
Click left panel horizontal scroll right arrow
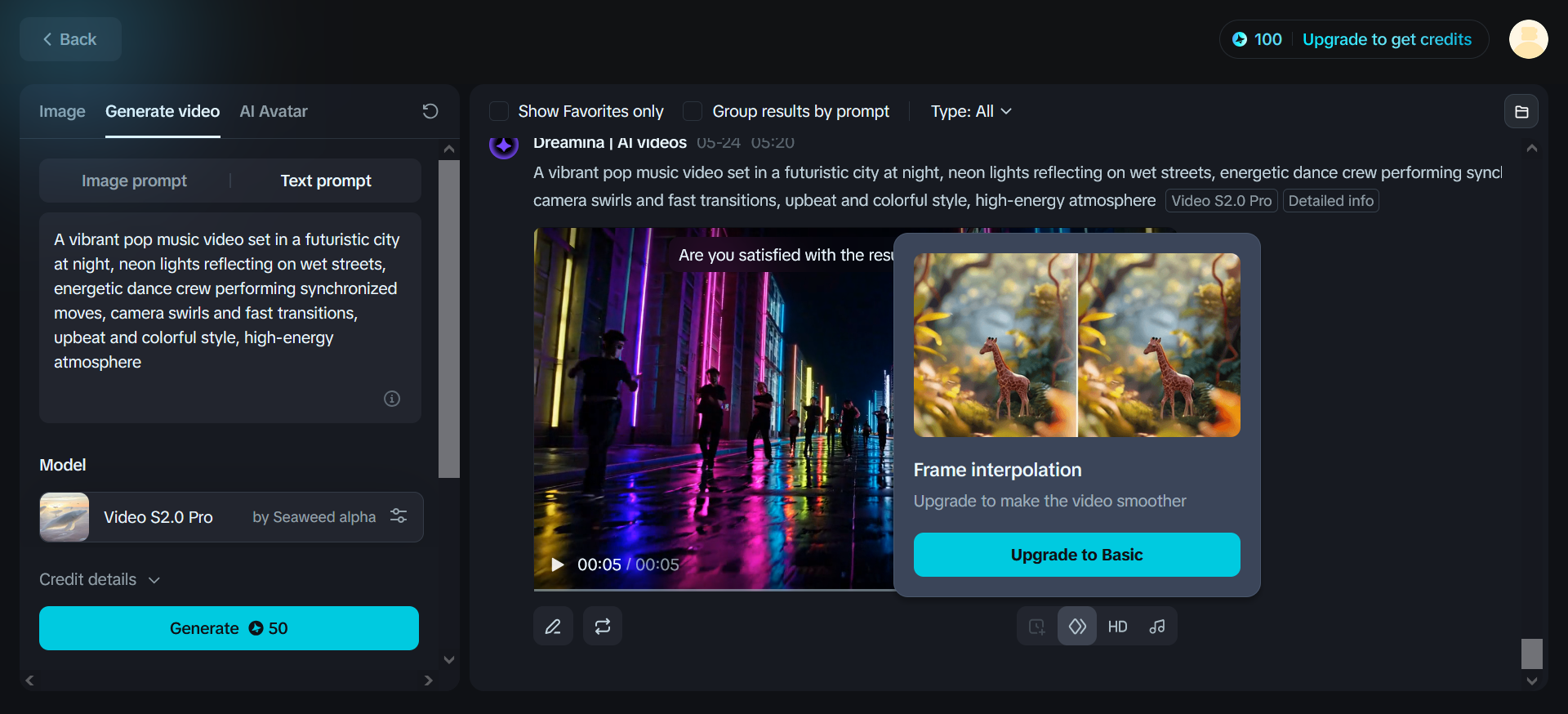[429, 681]
